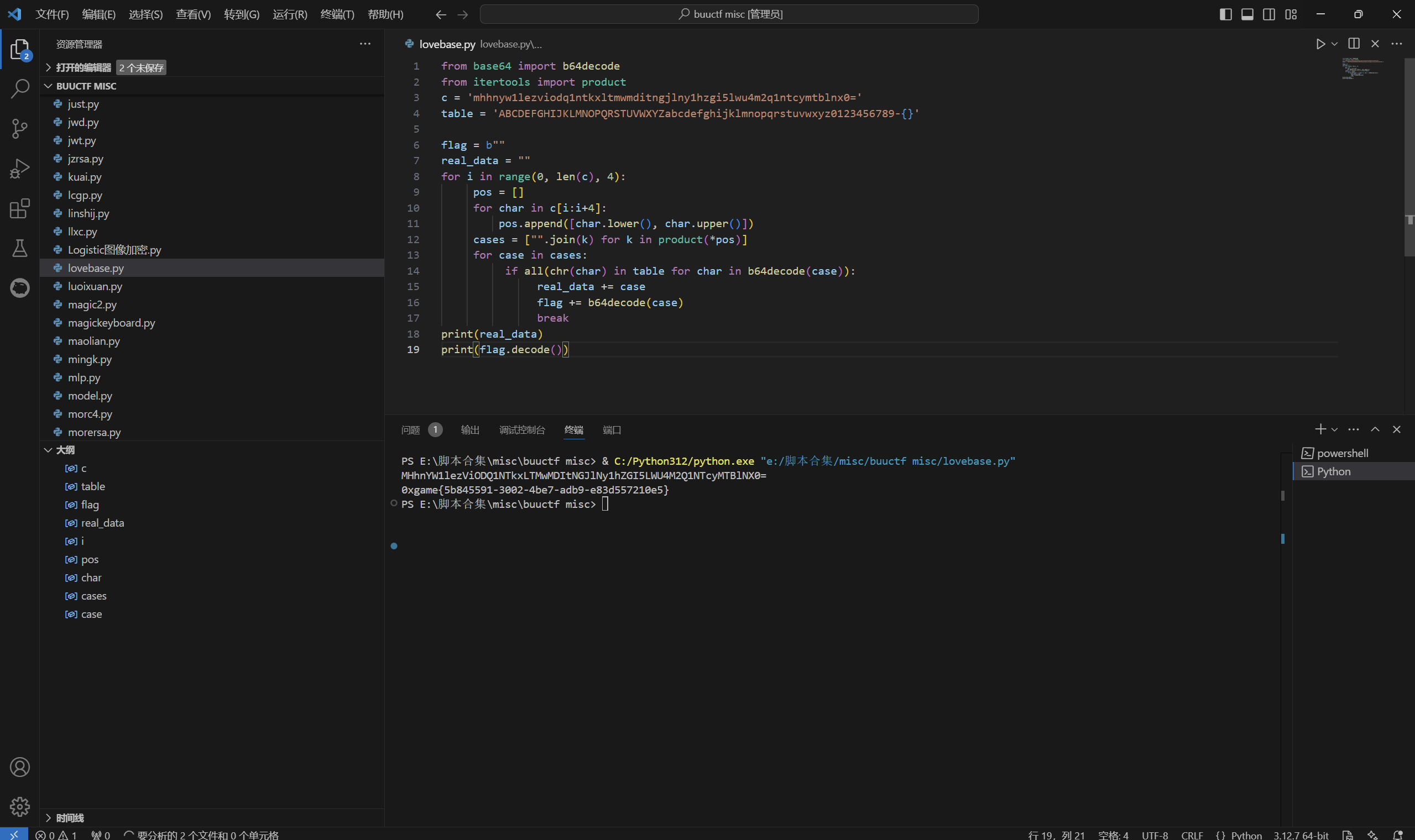The width and height of the screenshot is (1415, 840).
Task: Open Explorer views and more actions ellipsis
Action: 365,44
